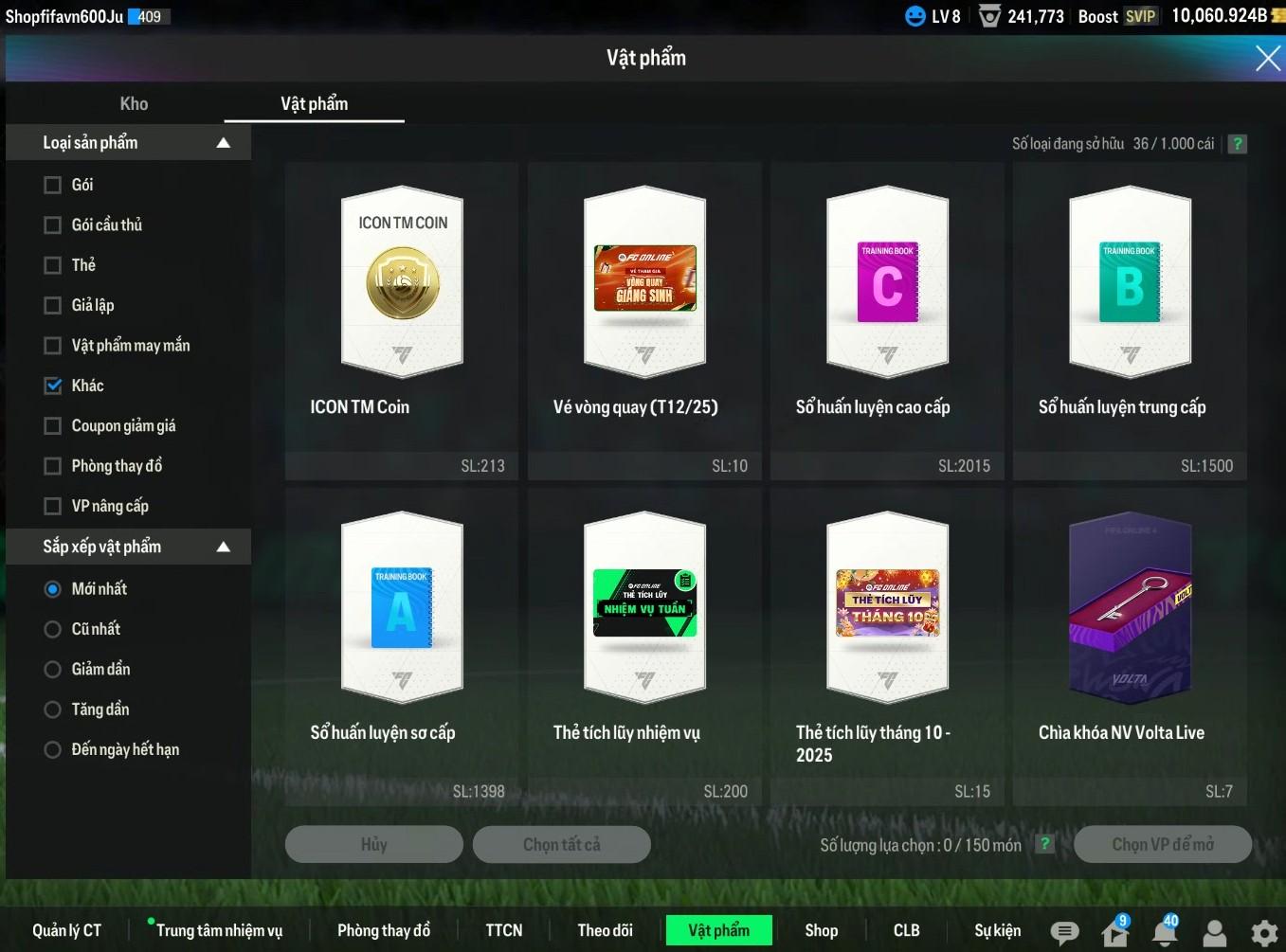The width and height of the screenshot is (1286, 952).
Task: Open the user profile silhouette icon
Action: (x=1214, y=933)
